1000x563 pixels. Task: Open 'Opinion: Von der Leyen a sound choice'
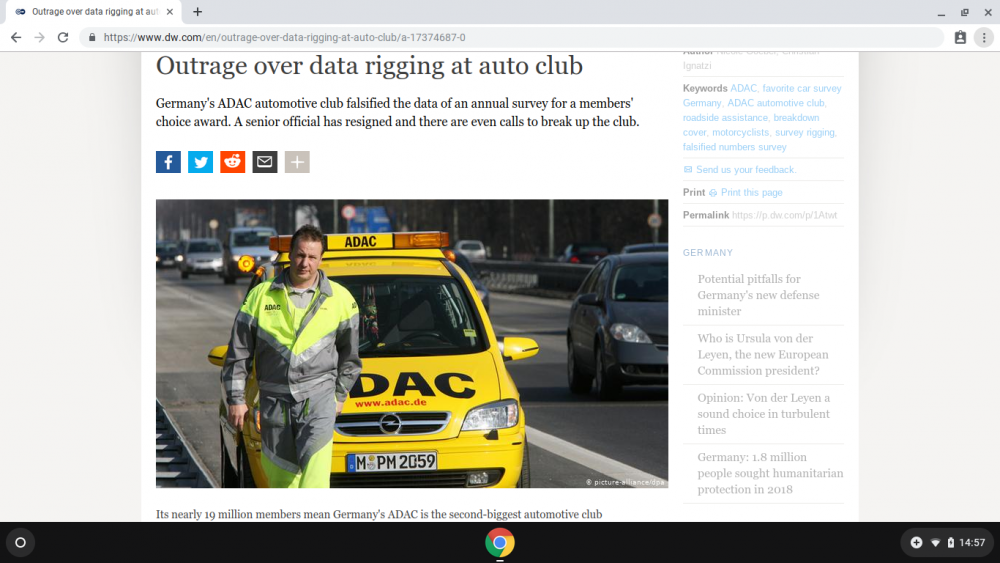click(x=763, y=414)
